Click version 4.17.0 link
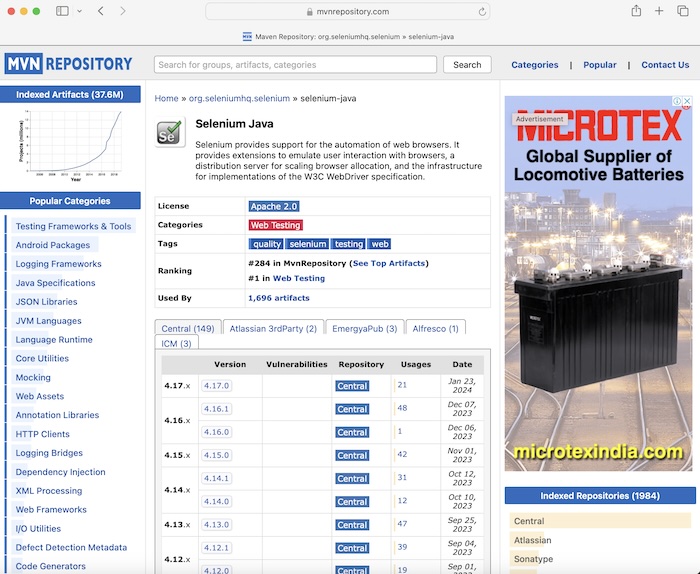This screenshot has height=574, width=700. [216, 385]
